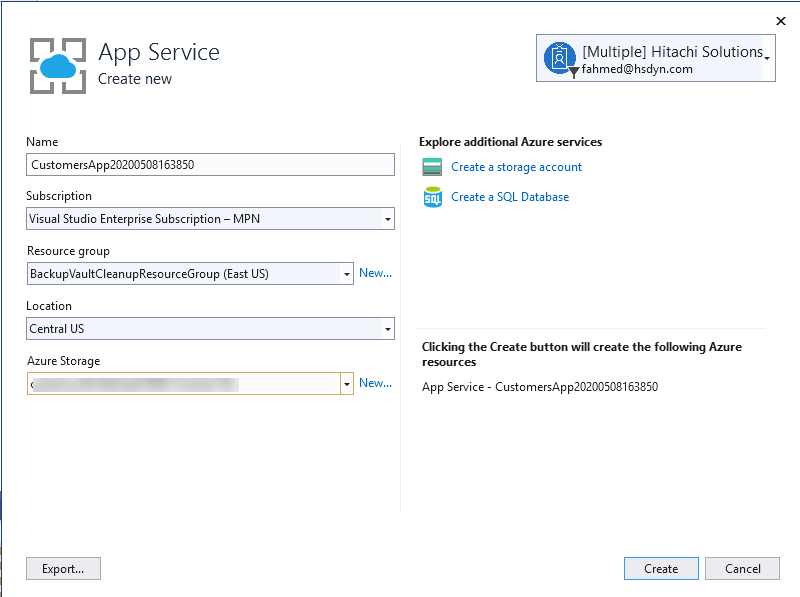Click into the Name input field
This screenshot has width=800, height=597.
(x=210, y=165)
